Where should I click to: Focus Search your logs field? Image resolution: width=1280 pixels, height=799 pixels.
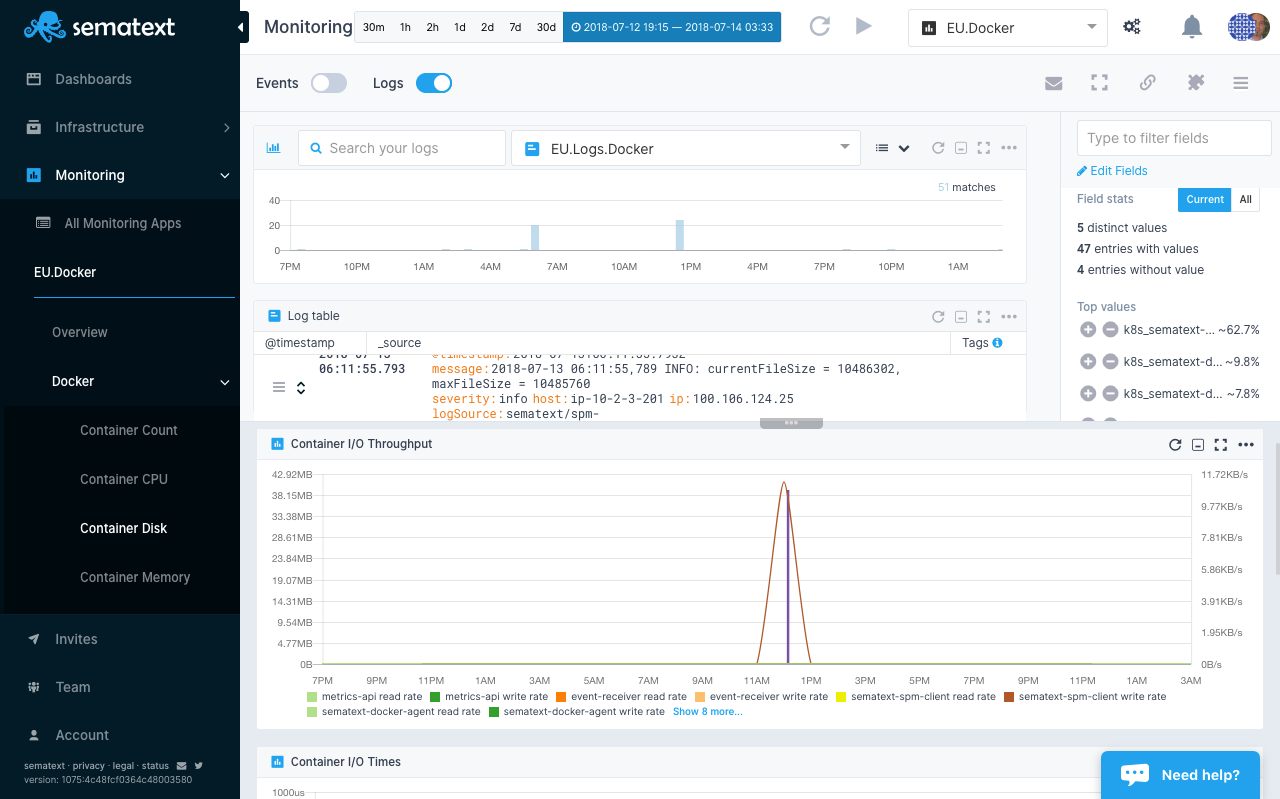pyautogui.click(x=402, y=148)
